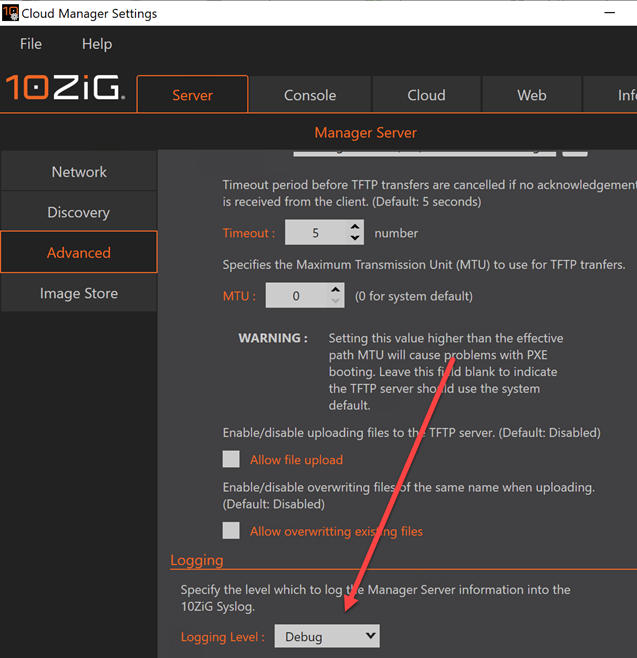Screen dimensions: 637x658
Task: Click the Manager Server heading
Action: [365, 133]
